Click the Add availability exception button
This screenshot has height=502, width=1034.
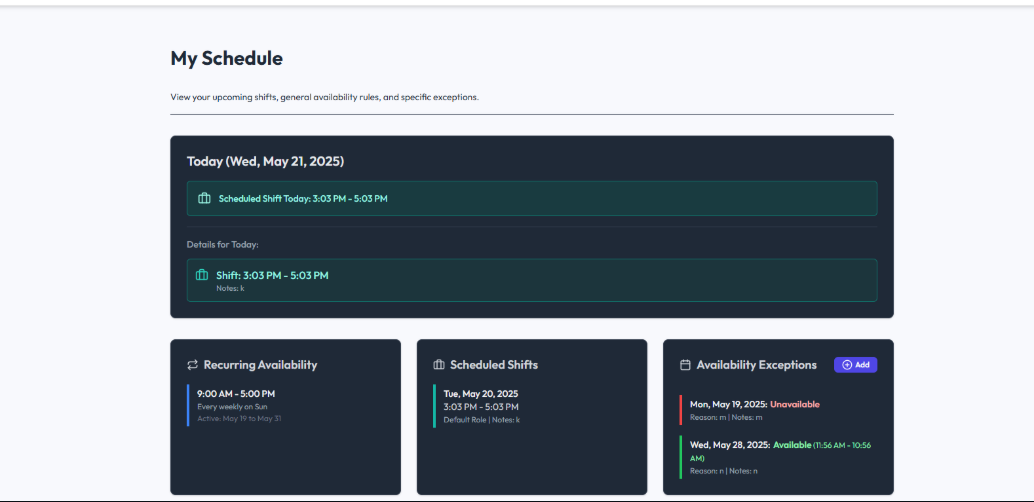point(855,365)
